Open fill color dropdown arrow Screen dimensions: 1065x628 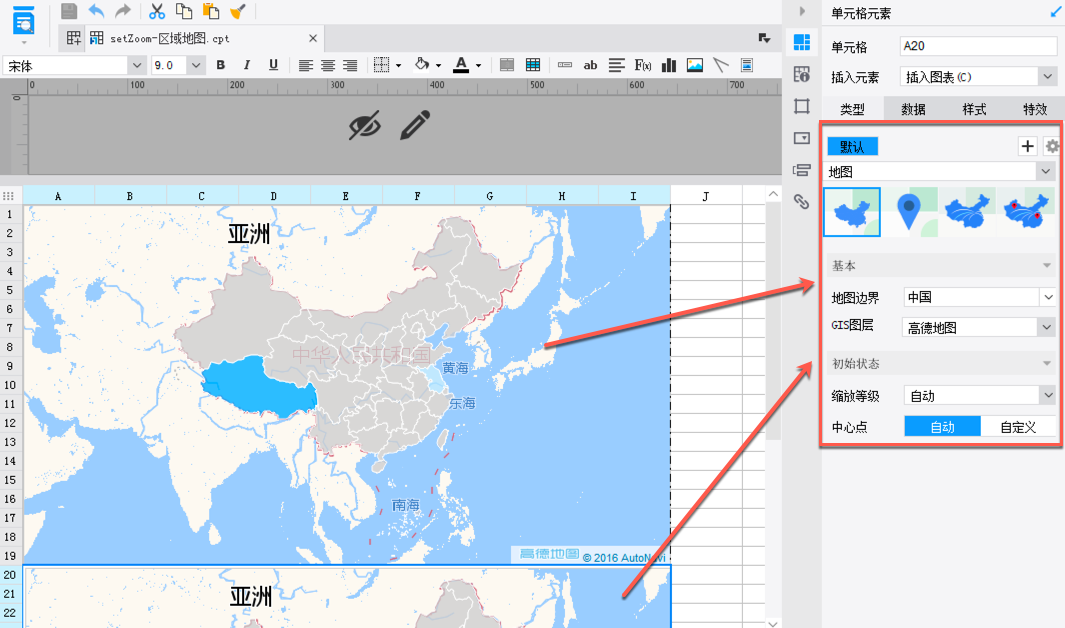pos(438,66)
